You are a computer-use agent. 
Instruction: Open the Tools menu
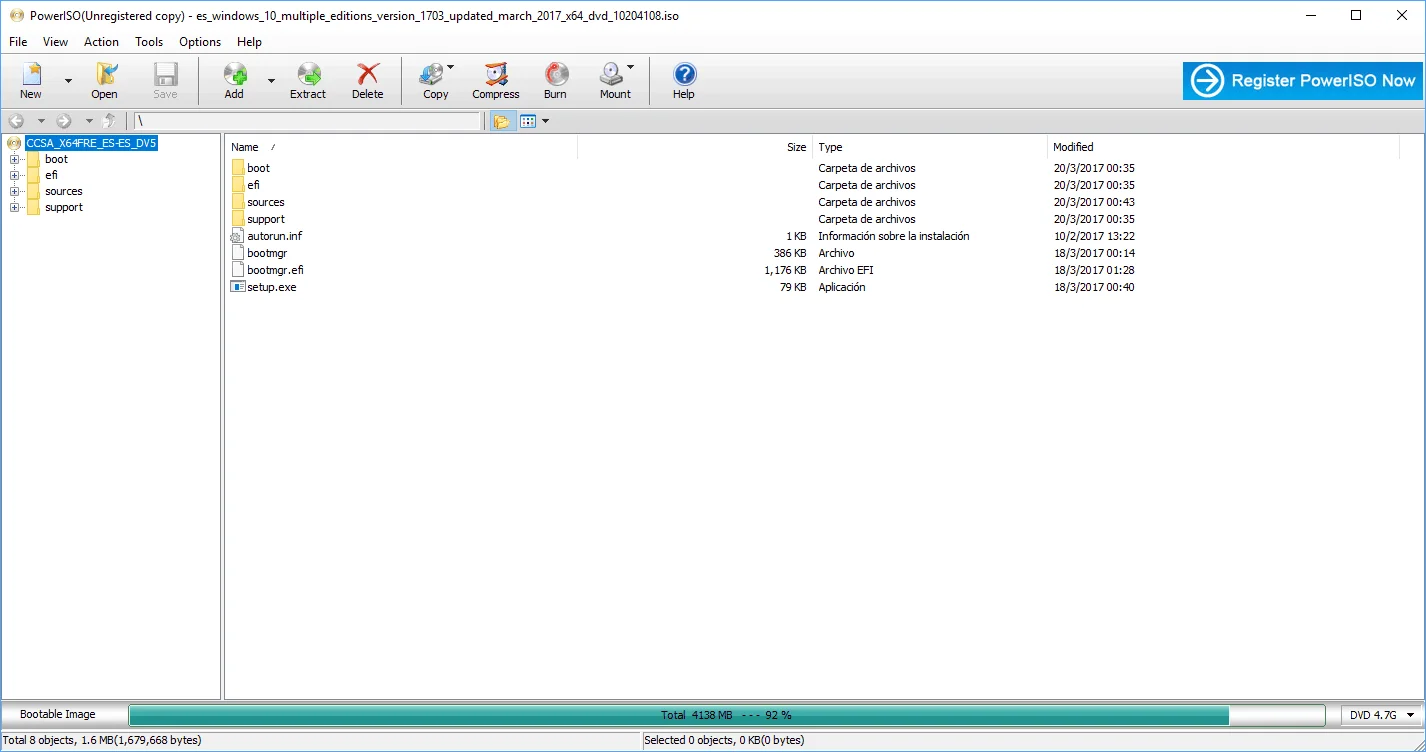point(149,42)
